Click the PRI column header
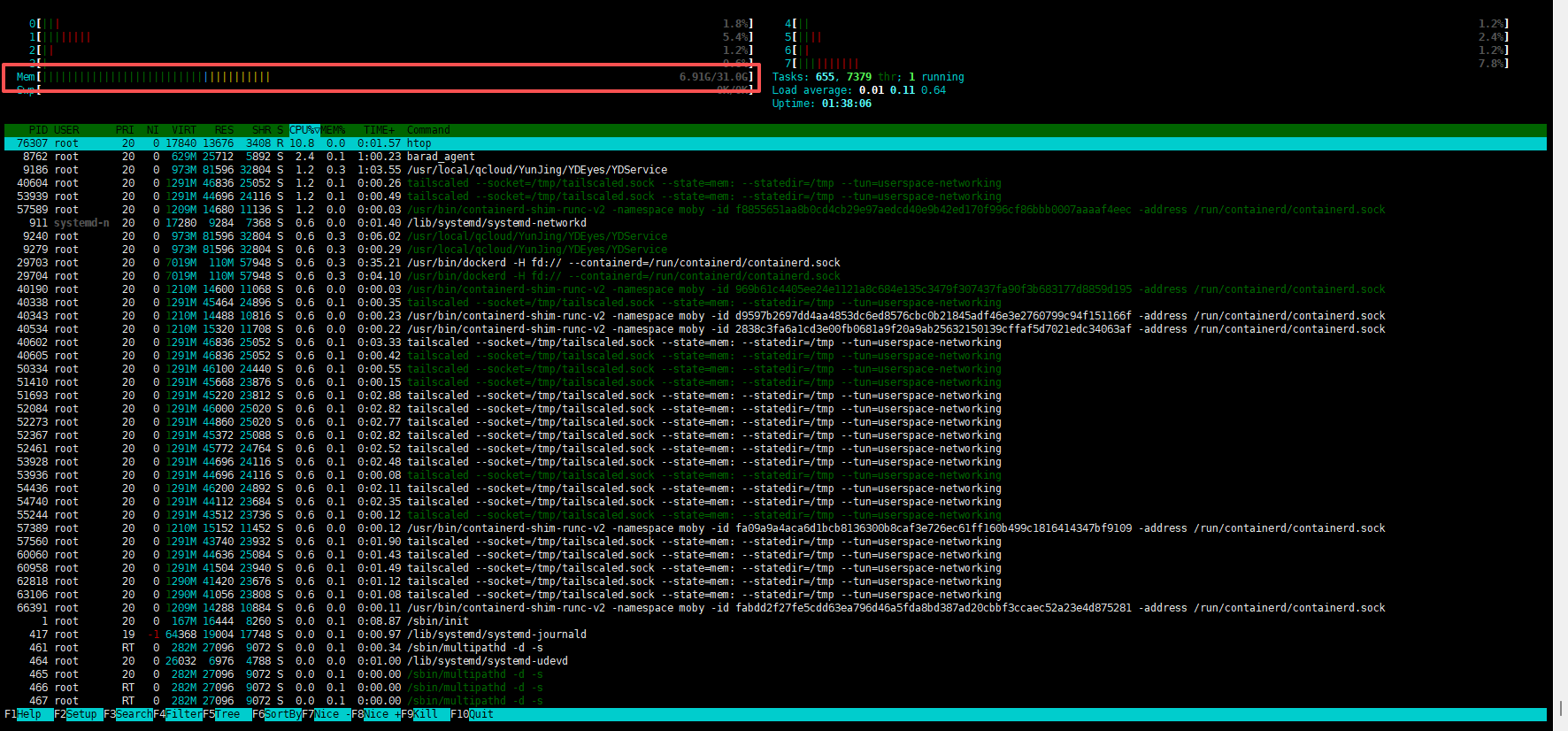Viewport: 1568px width, 731px height. [125, 130]
